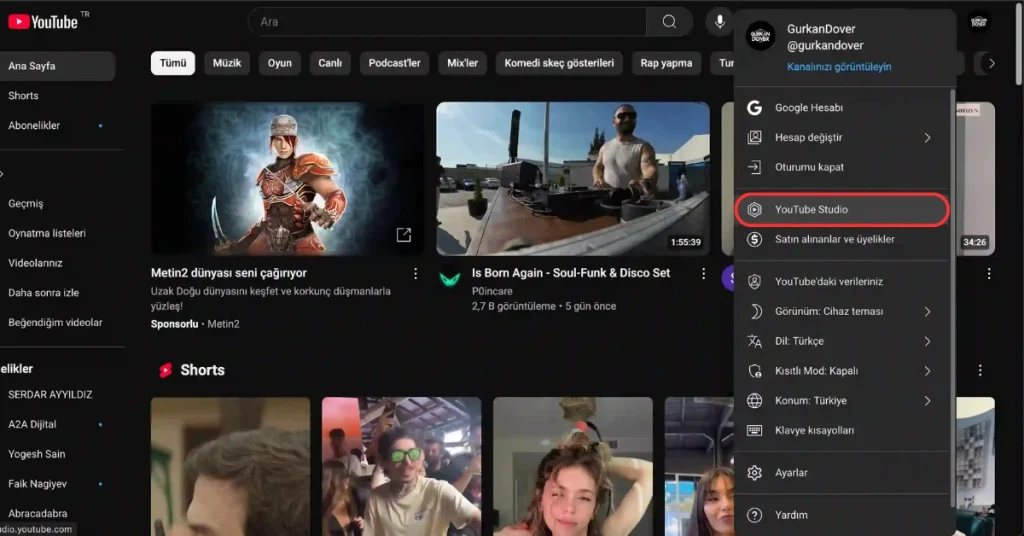Select the Rap yapma chip
1024x536 pixels.
click(x=666, y=63)
